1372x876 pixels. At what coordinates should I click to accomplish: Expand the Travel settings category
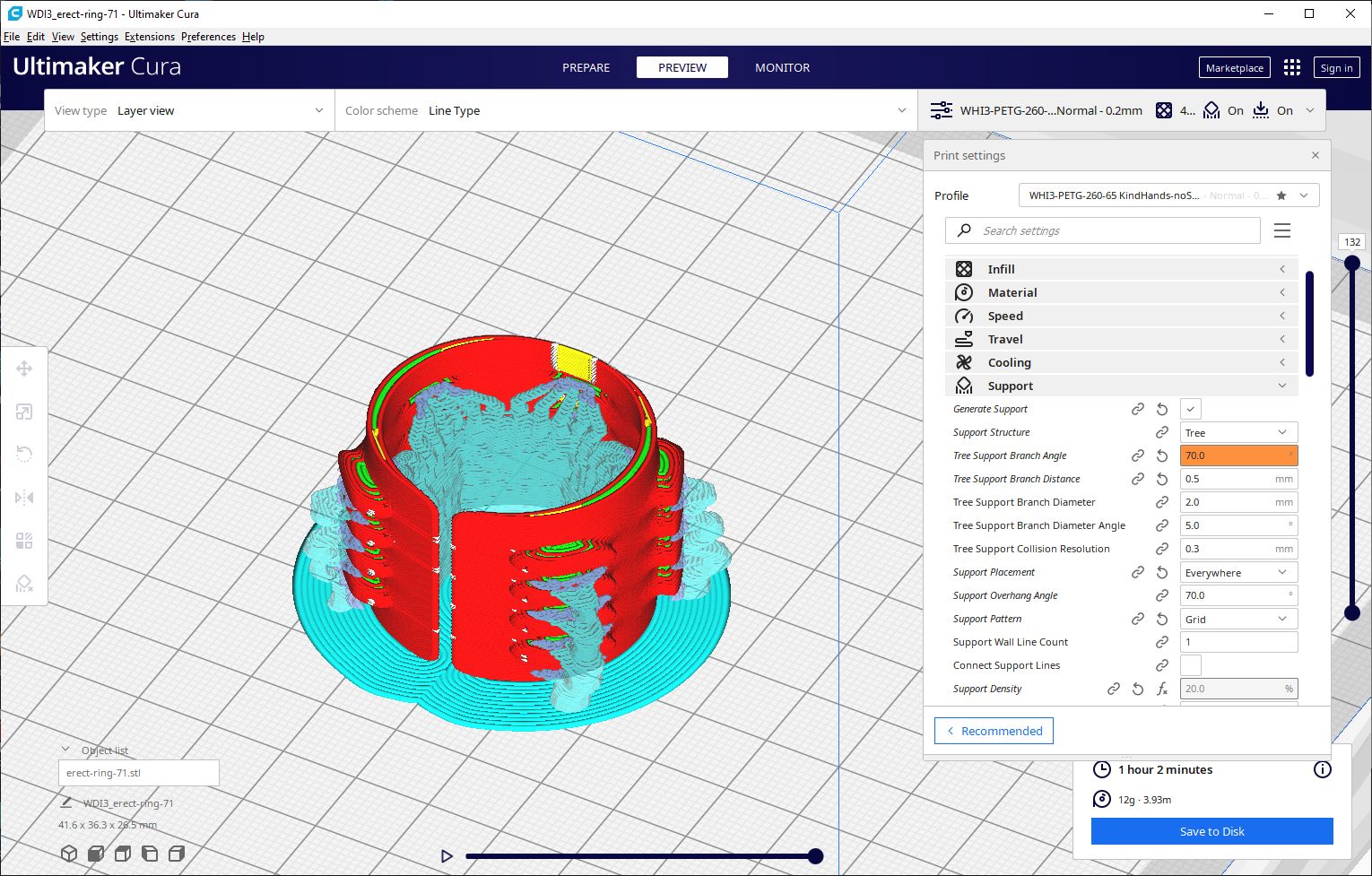(x=1121, y=339)
